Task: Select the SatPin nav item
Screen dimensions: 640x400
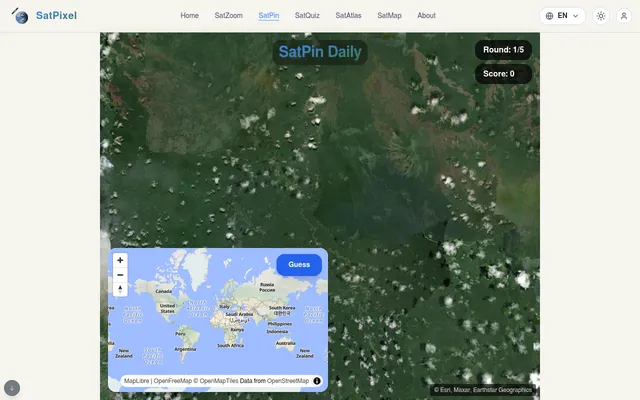Action: [269, 16]
